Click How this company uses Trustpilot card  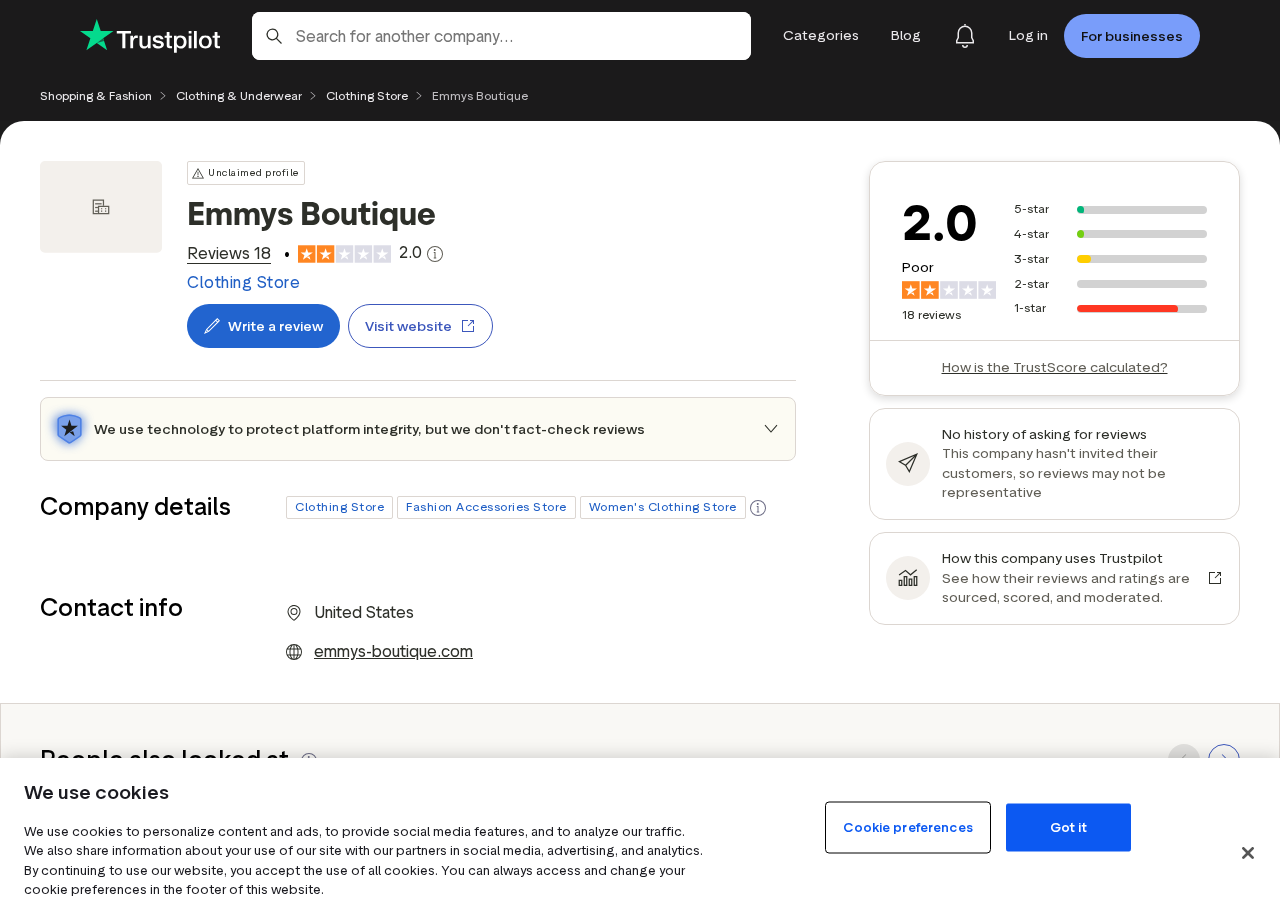pyautogui.click(x=1054, y=578)
